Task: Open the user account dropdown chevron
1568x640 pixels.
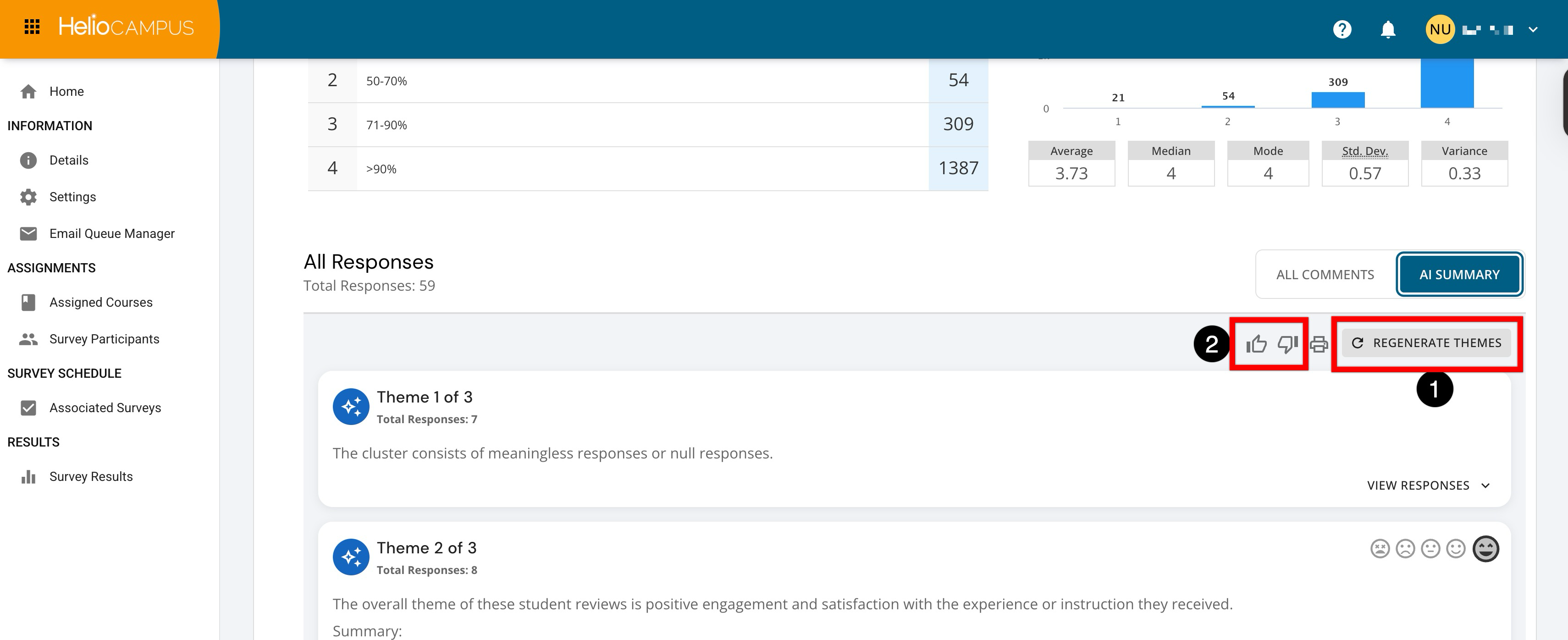Action: coord(1533,29)
